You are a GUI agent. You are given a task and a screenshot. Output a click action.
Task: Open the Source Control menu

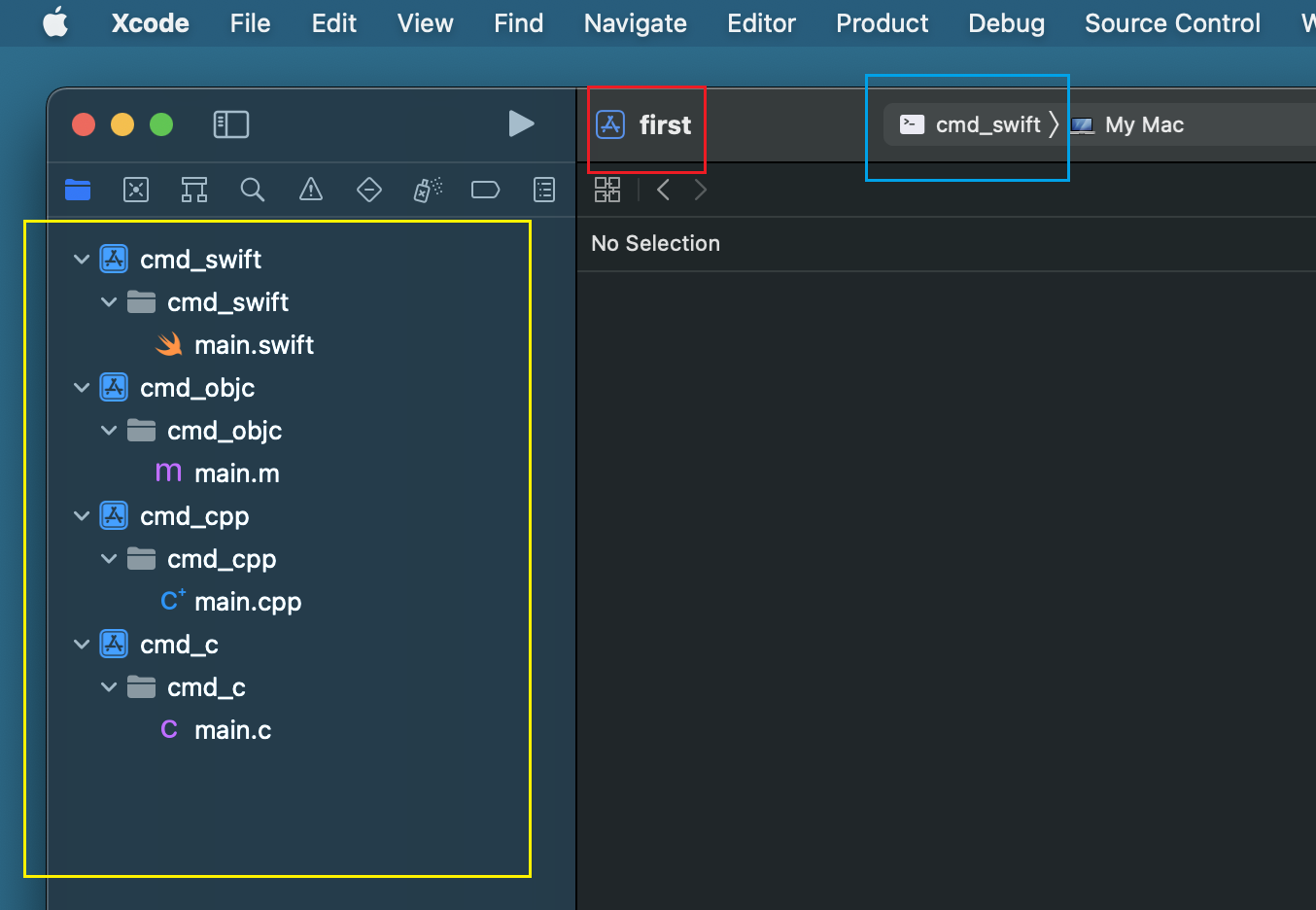1172,23
